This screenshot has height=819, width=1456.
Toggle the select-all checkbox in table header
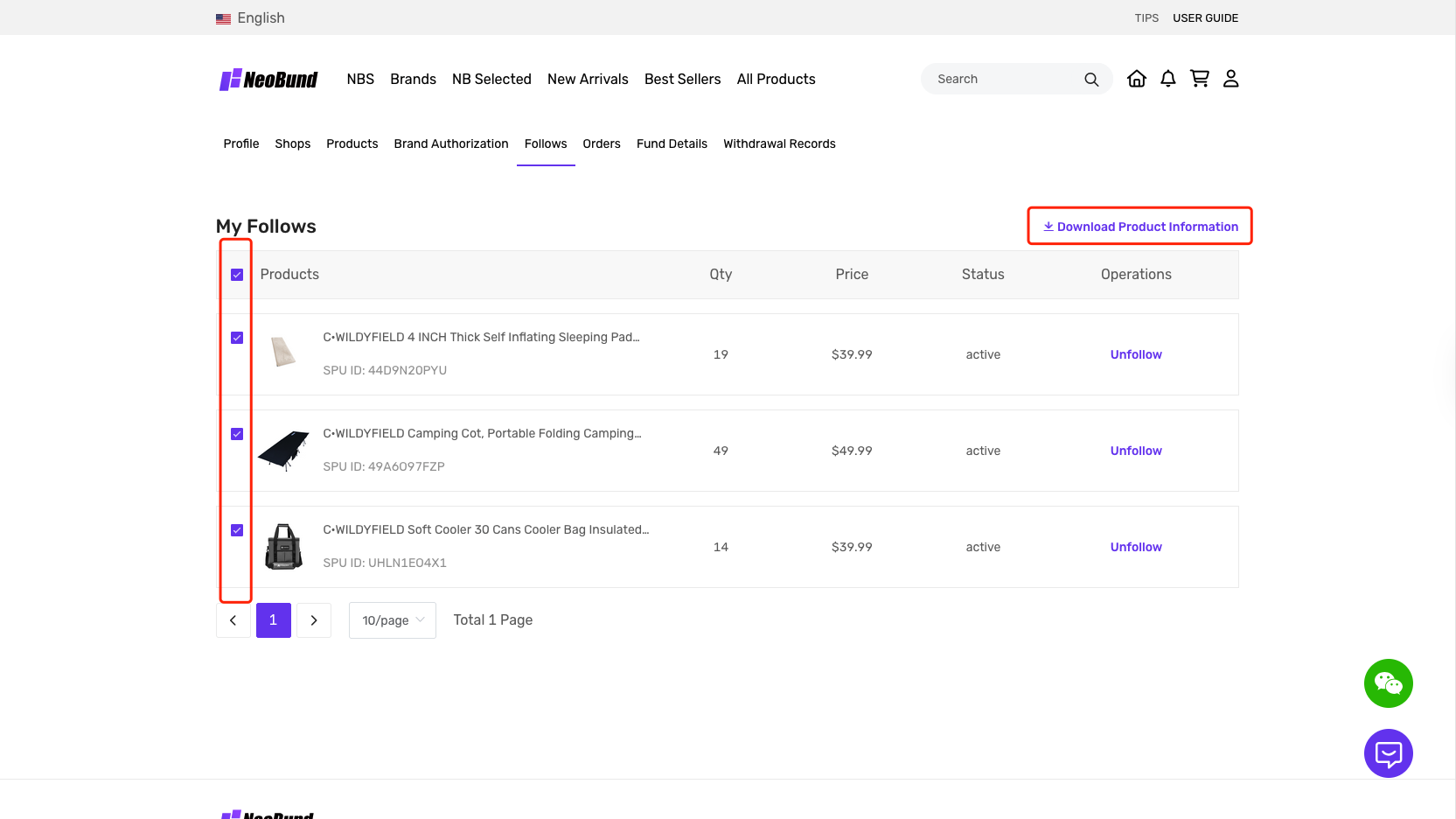coord(237,275)
